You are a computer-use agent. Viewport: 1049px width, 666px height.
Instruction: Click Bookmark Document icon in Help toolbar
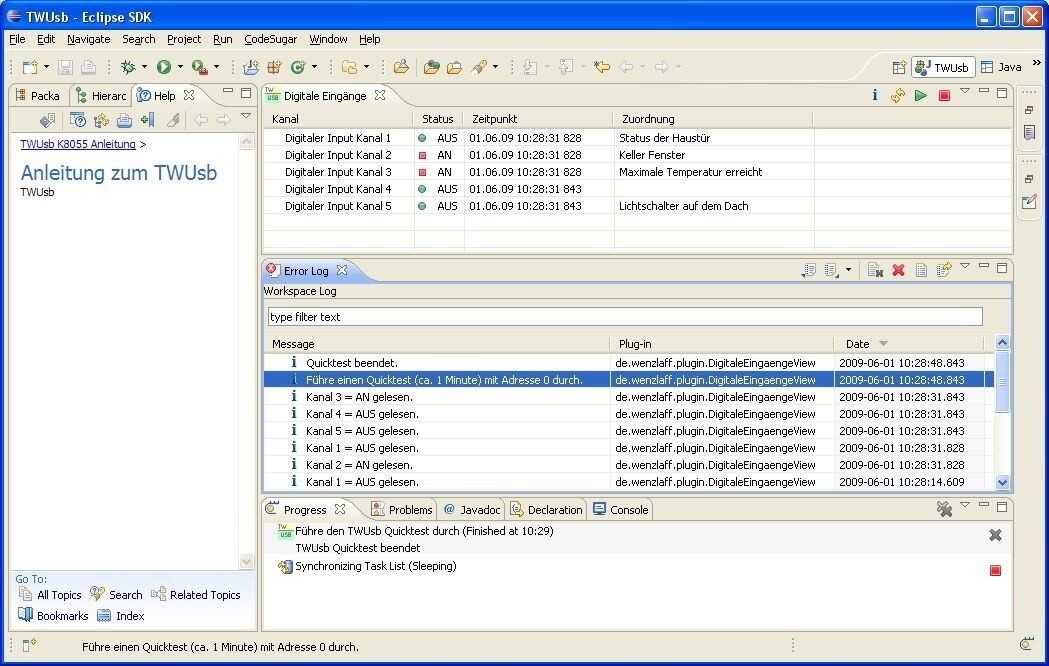tap(148, 120)
